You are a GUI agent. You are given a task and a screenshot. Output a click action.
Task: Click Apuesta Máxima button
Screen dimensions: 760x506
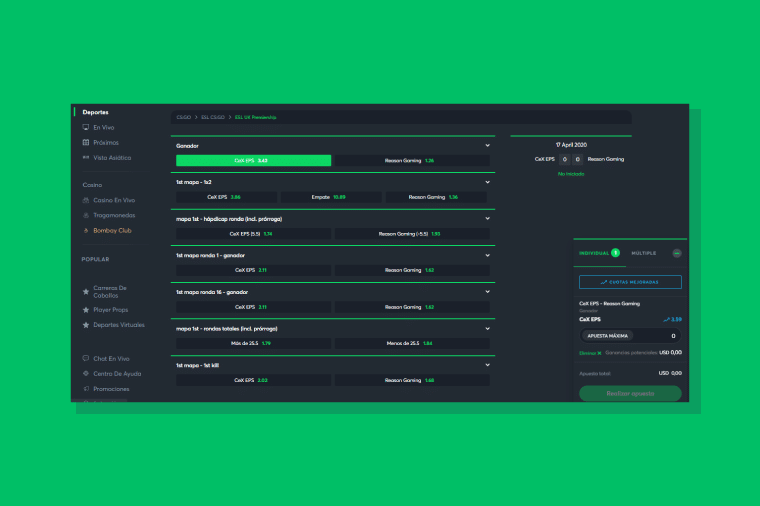click(607, 335)
